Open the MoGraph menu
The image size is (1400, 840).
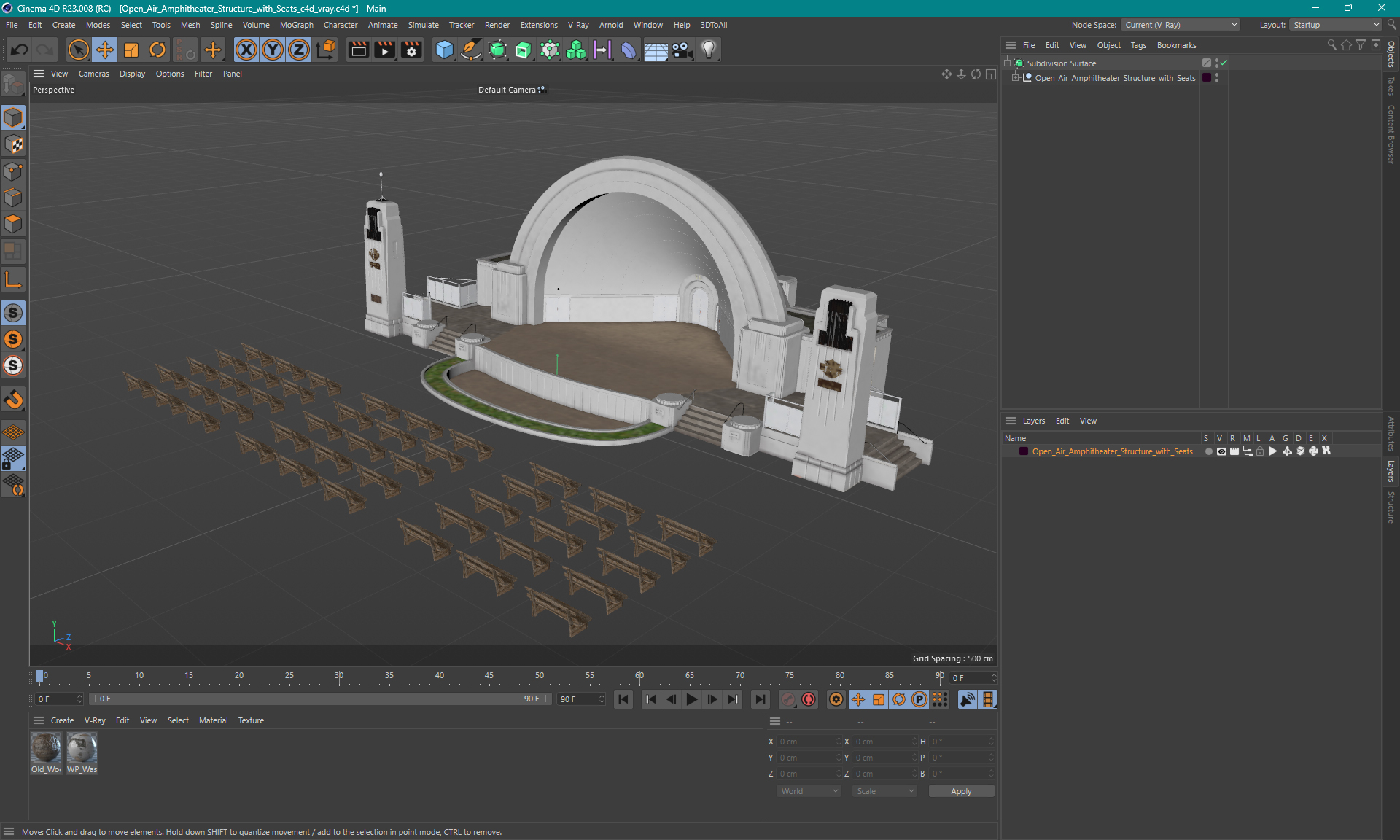[296, 25]
